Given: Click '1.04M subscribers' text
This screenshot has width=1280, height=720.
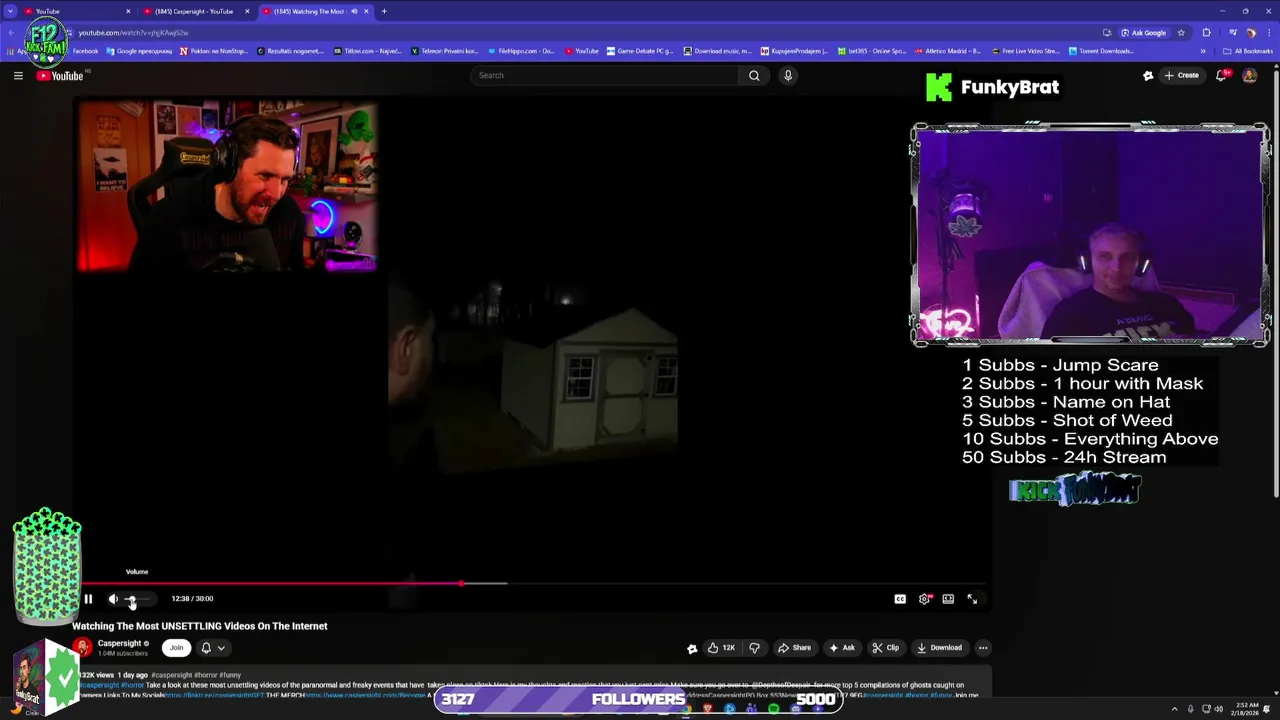Looking at the screenshot, I should 123,653.
